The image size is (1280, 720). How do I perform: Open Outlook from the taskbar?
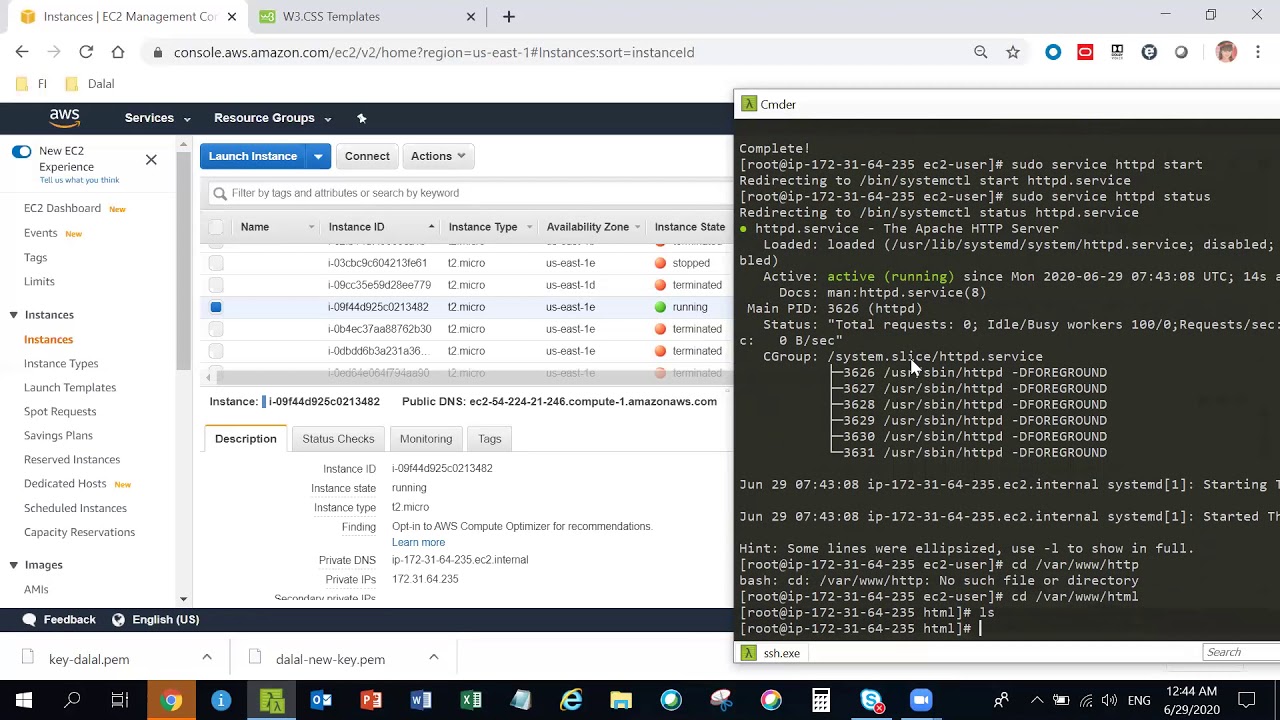point(321,700)
